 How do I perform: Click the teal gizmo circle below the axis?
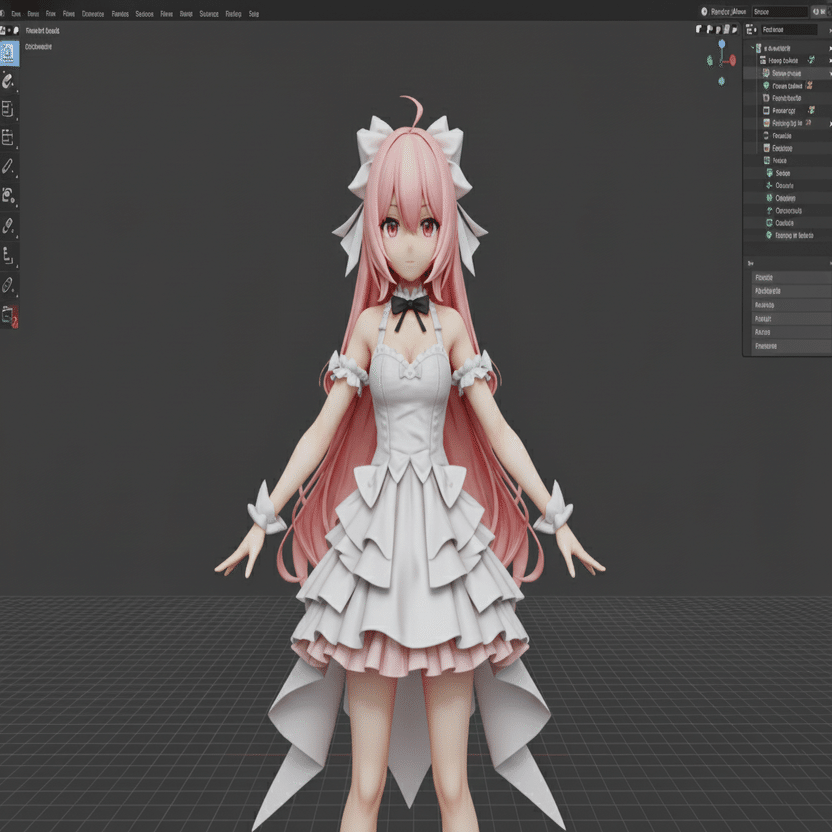click(x=722, y=81)
